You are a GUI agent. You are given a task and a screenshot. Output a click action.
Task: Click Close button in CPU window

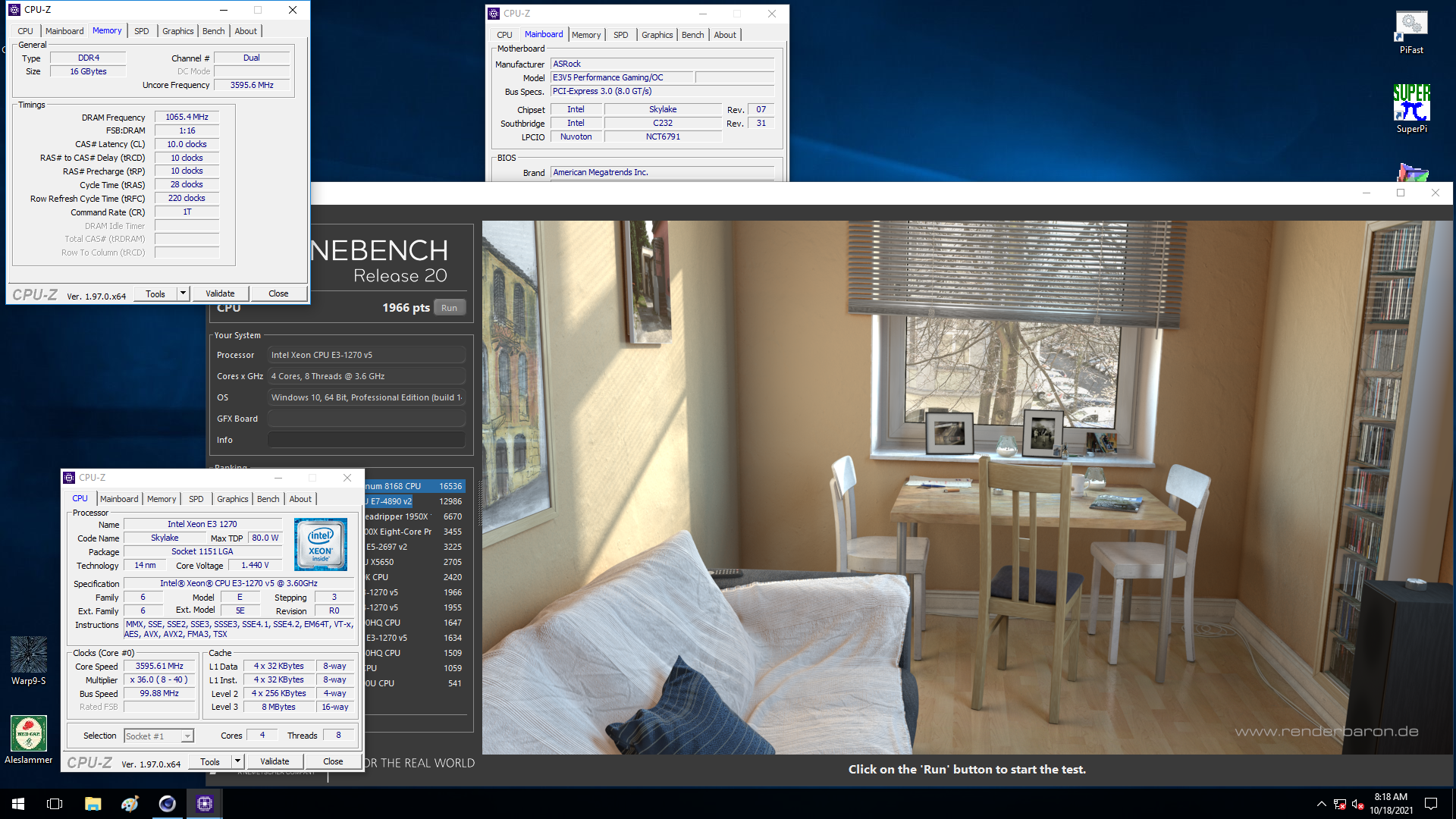click(x=333, y=761)
